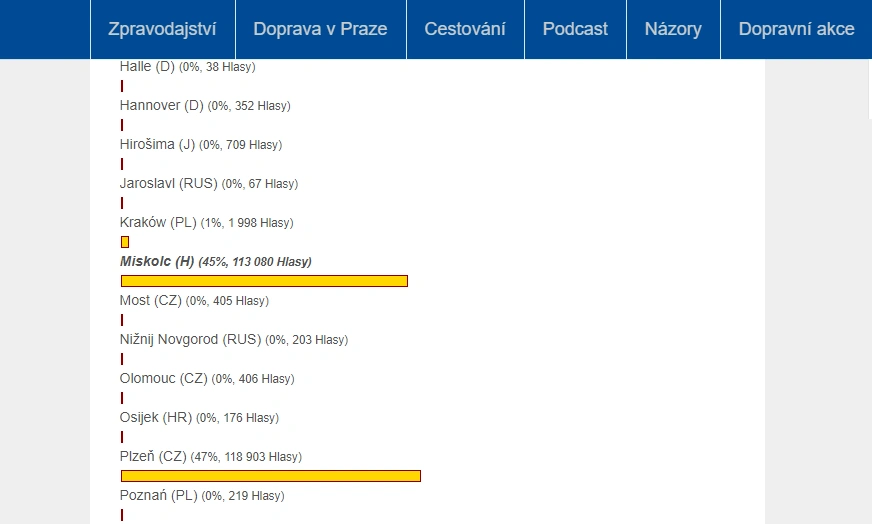The height and width of the screenshot is (524, 872).
Task: Select the Podcast navigation item
Action: click(x=575, y=29)
